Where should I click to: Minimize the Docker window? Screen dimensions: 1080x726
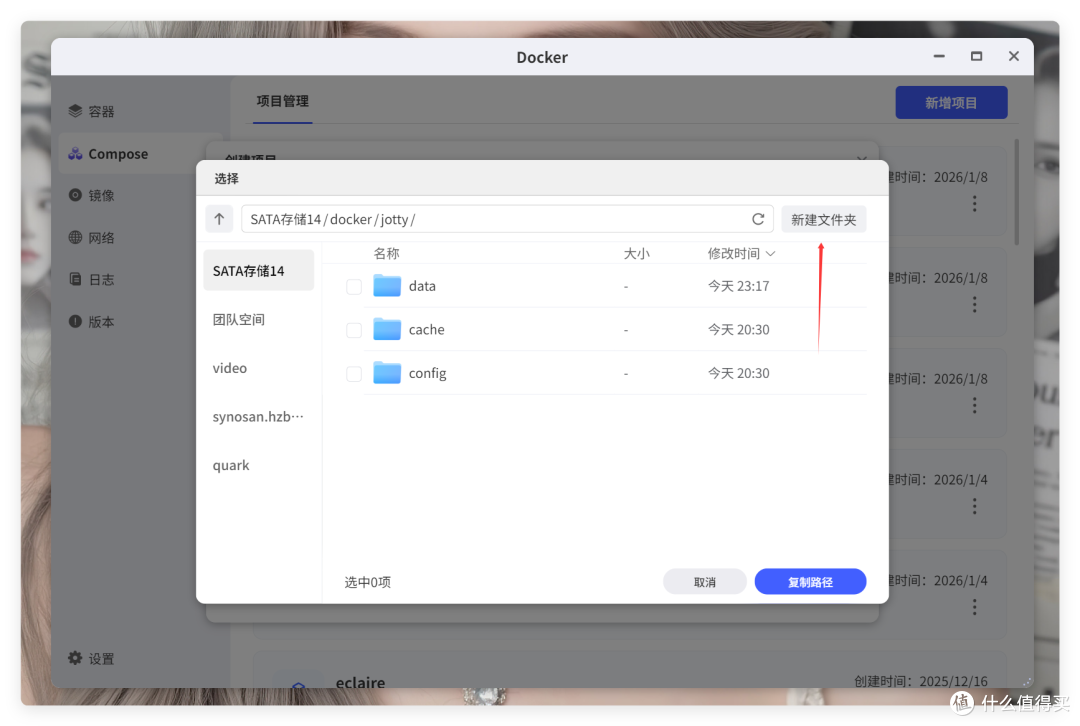[939, 56]
